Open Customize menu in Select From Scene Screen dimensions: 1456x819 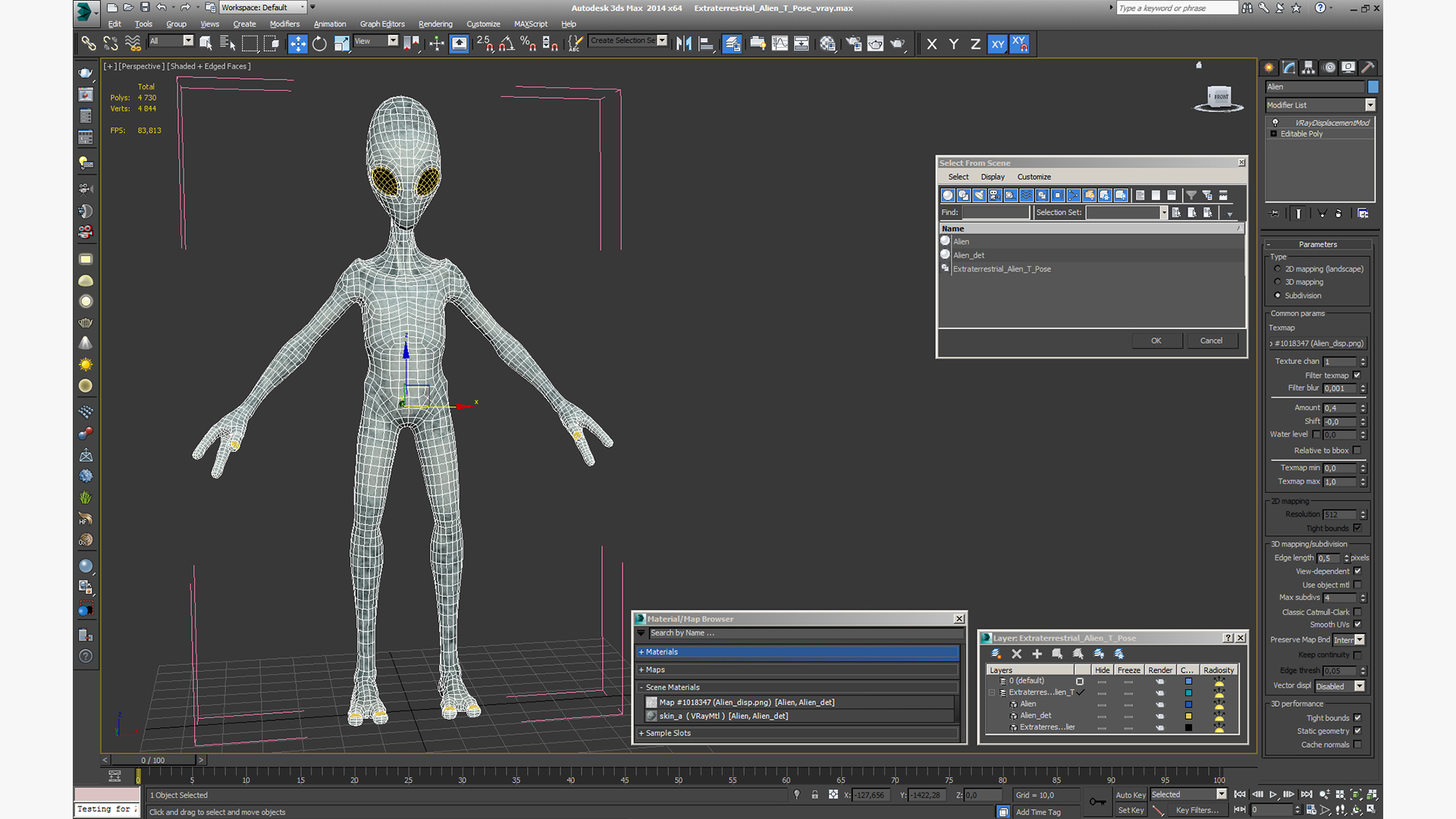coord(1034,177)
